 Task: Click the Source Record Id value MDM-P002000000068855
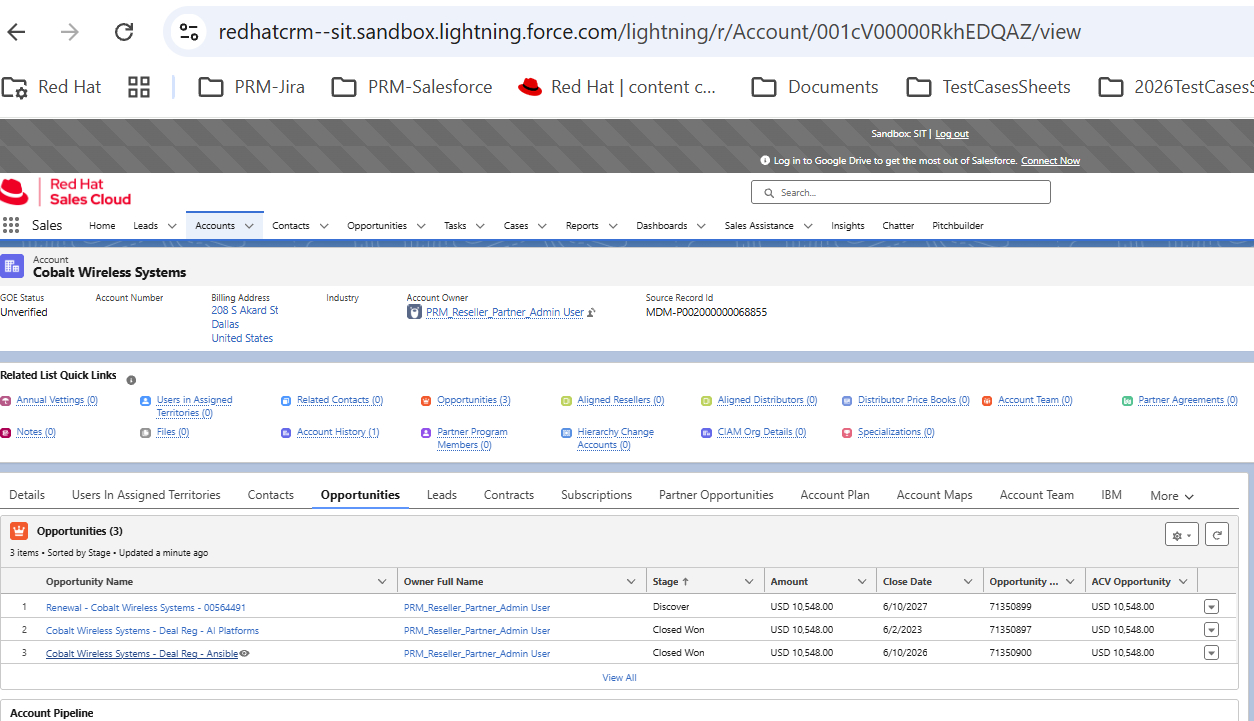tap(706, 313)
